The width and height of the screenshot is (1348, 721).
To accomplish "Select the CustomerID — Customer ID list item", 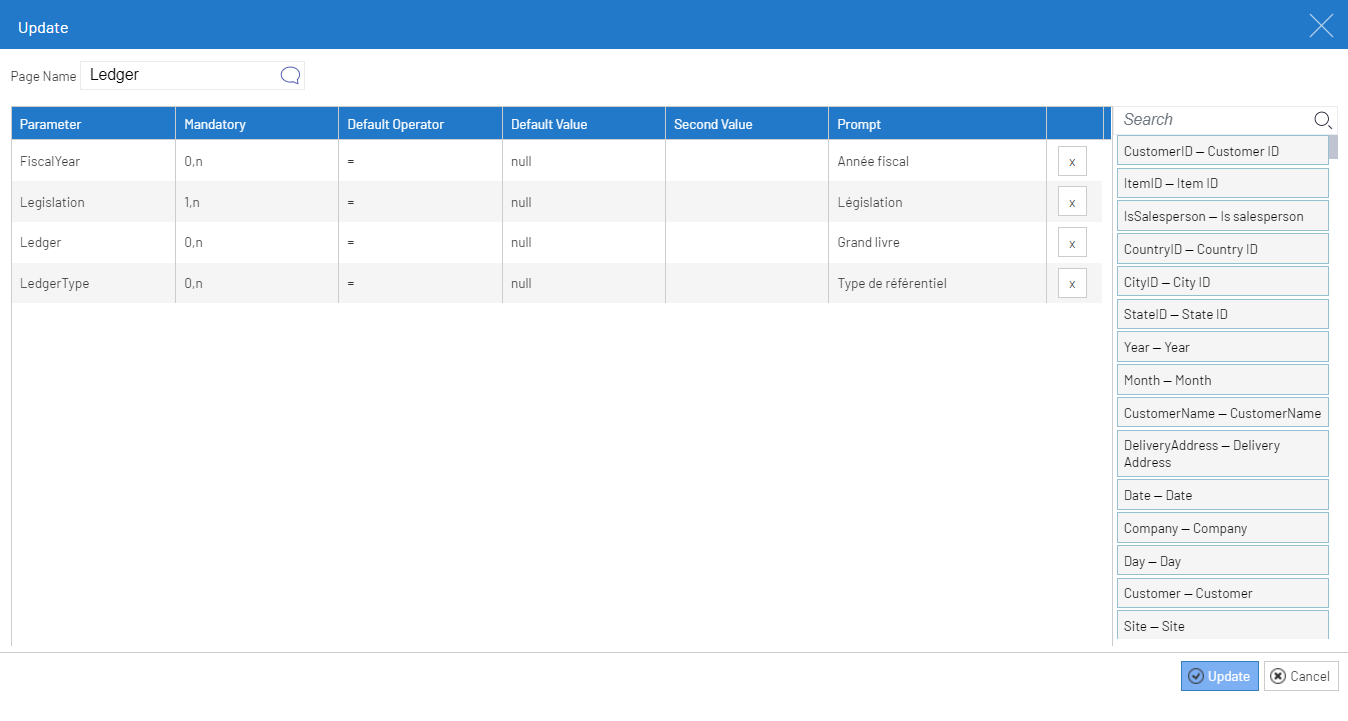I will tap(1222, 150).
